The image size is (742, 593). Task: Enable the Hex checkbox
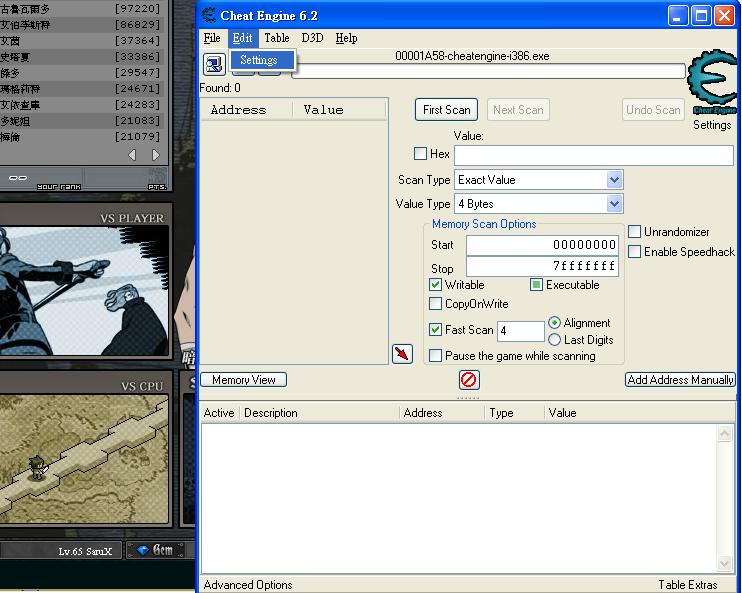tap(421, 154)
